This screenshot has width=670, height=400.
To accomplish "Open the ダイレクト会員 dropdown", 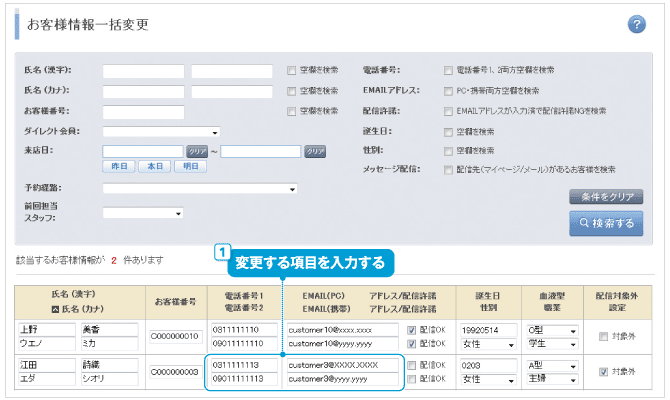I will [x=161, y=132].
